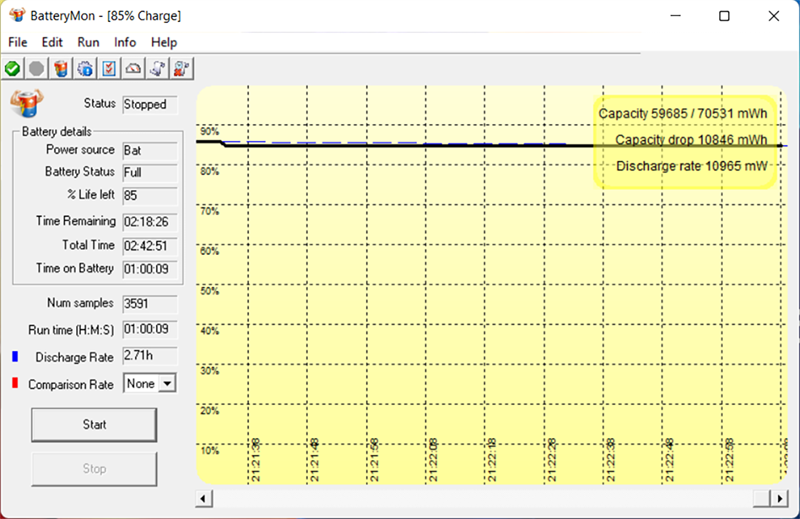Click the Capacity 59685 / 70531 mWh text
Screen dimensions: 800x519
(683, 114)
